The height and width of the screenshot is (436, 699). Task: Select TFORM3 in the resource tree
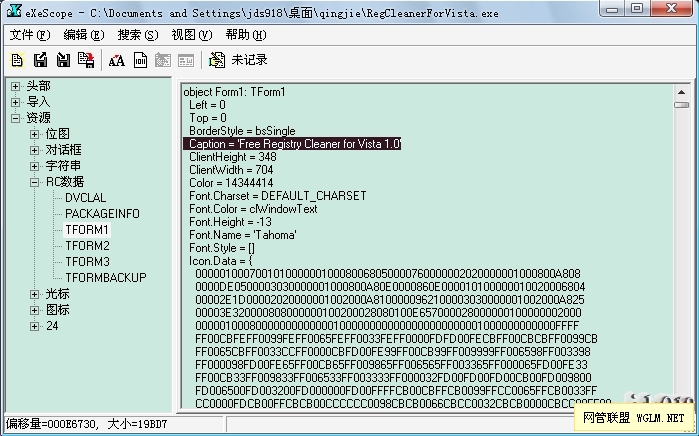[x=87, y=262]
